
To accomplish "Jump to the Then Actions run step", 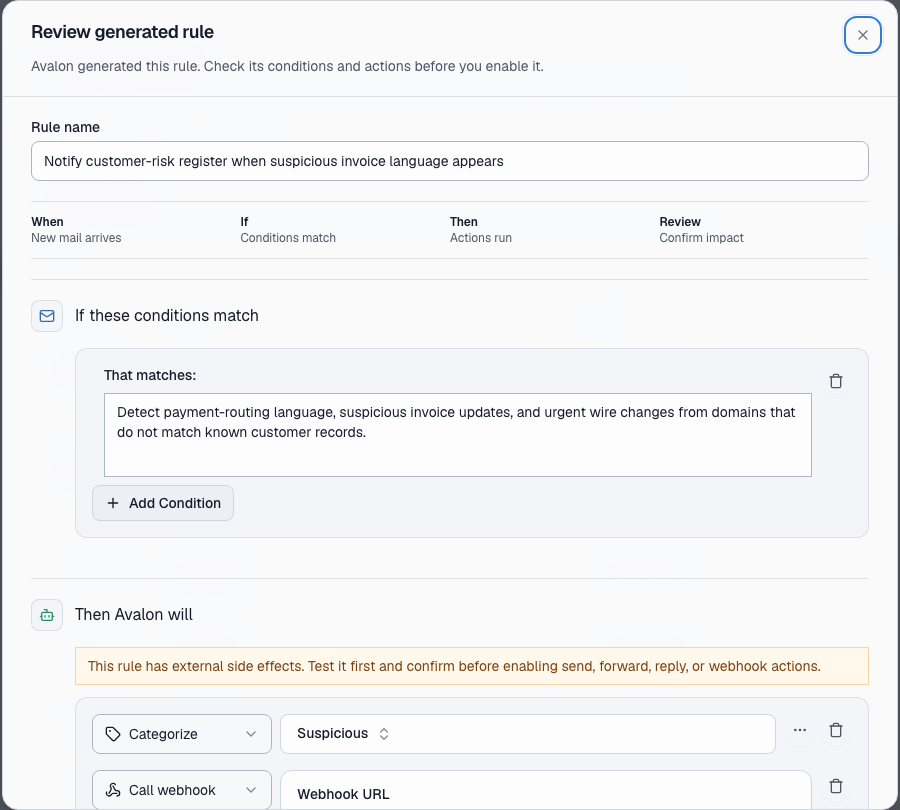I will (481, 230).
